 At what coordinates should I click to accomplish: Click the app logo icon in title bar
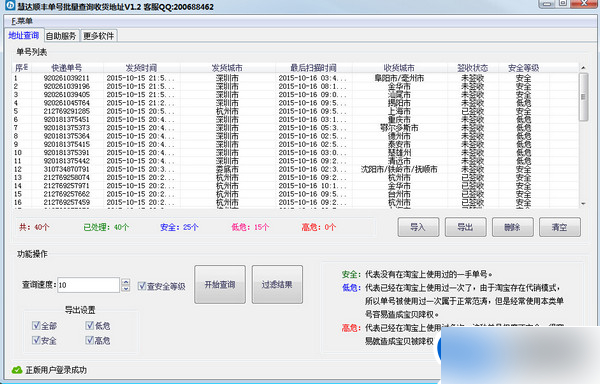[9, 6]
